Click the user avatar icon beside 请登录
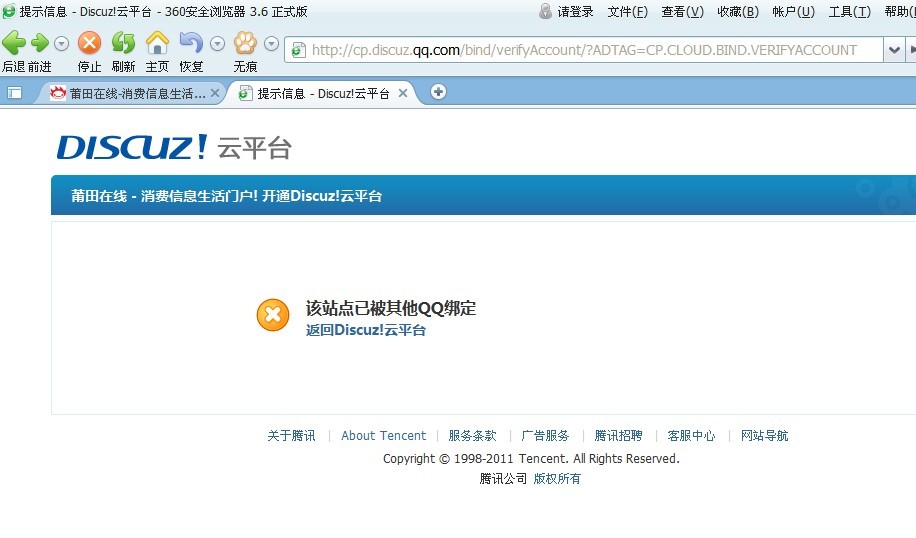The width and height of the screenshot is (916, 538). (545, 11)
